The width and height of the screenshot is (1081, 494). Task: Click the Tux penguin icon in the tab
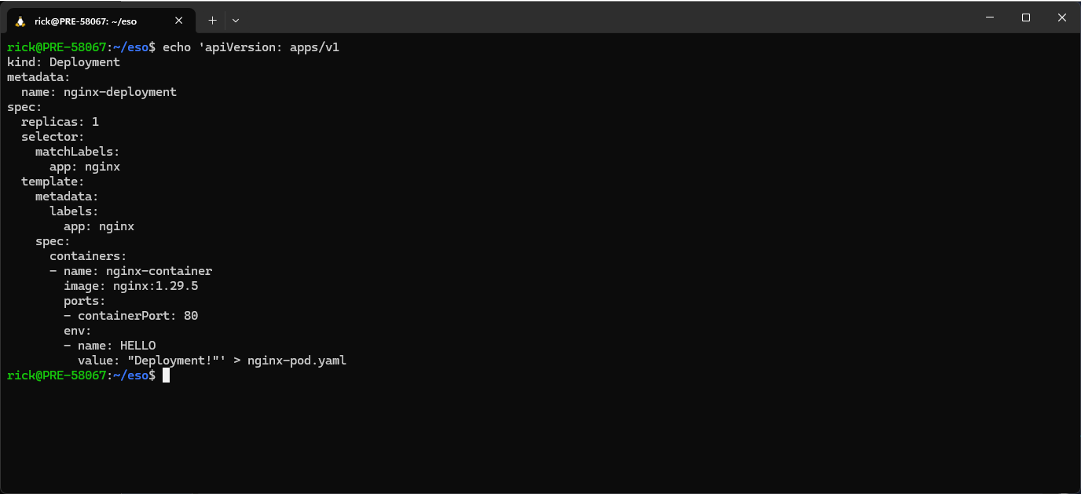point(20,21)
